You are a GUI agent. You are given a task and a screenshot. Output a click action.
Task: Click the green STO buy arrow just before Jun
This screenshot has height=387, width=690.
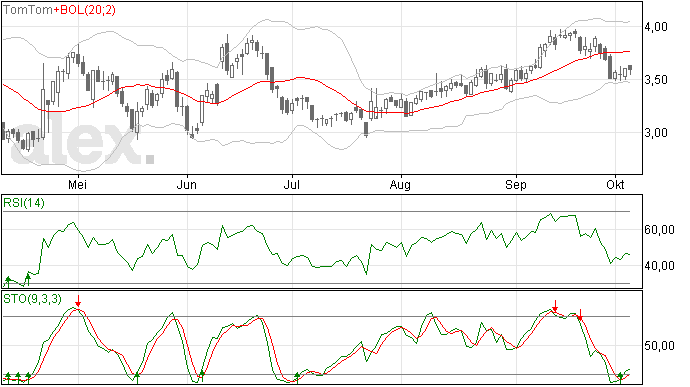coord(137,378)
